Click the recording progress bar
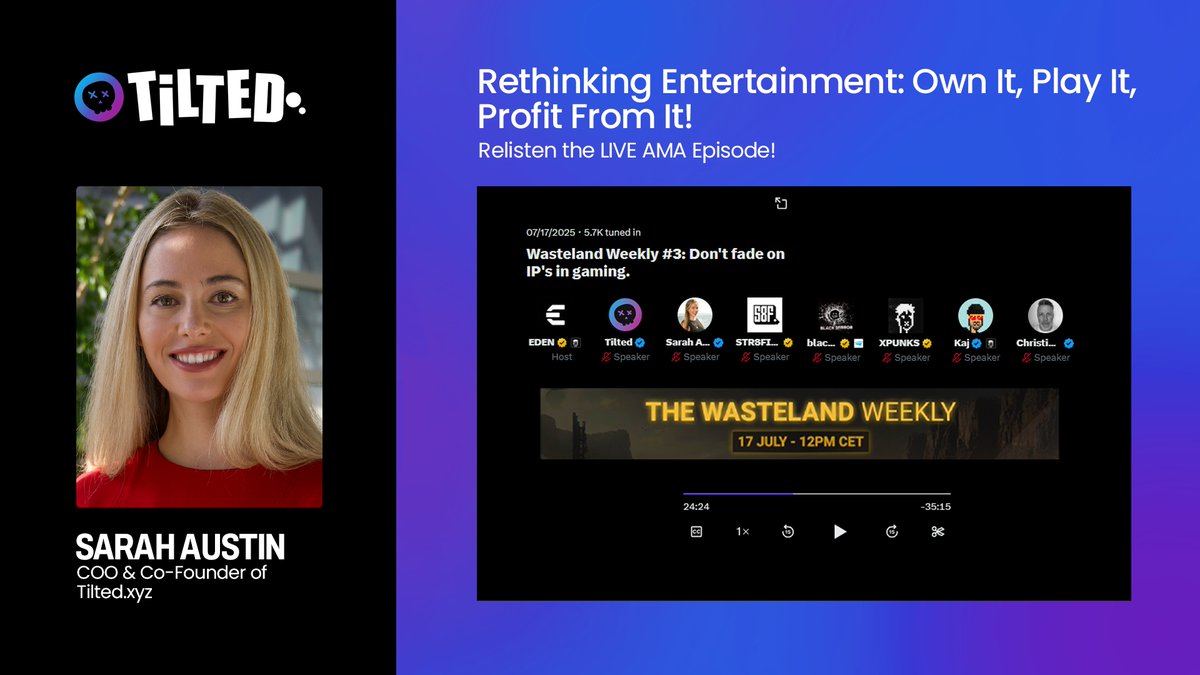1200x675 pixels. pos(817,494)
